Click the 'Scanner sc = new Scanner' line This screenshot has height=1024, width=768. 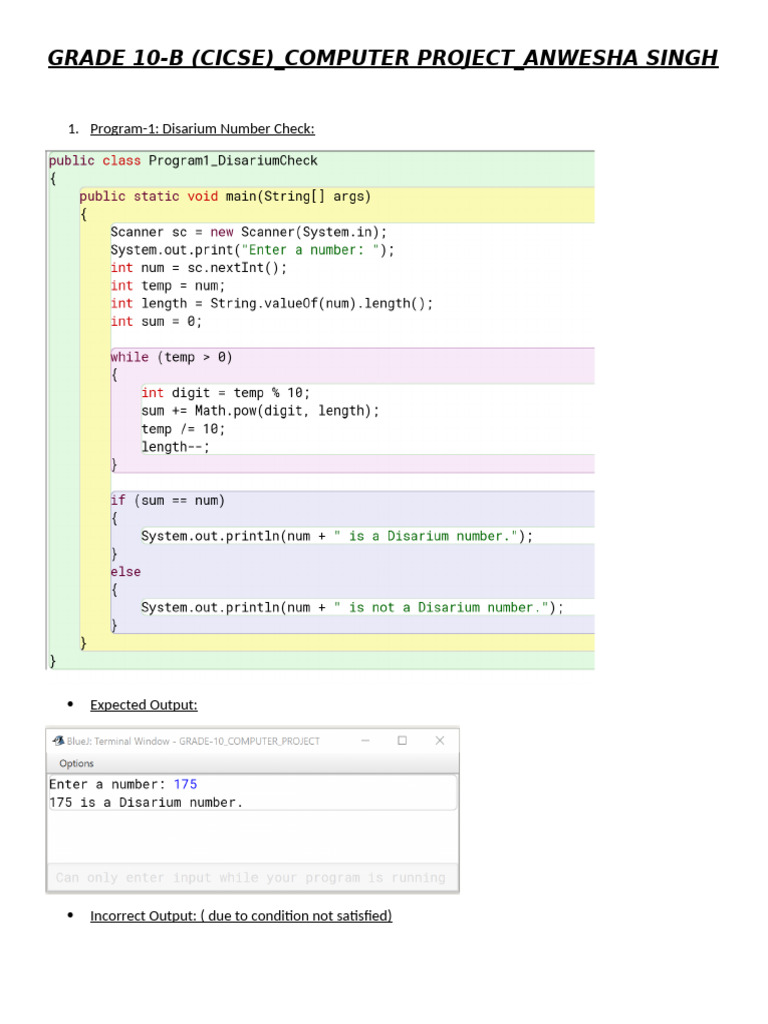(x=249, y=232)
